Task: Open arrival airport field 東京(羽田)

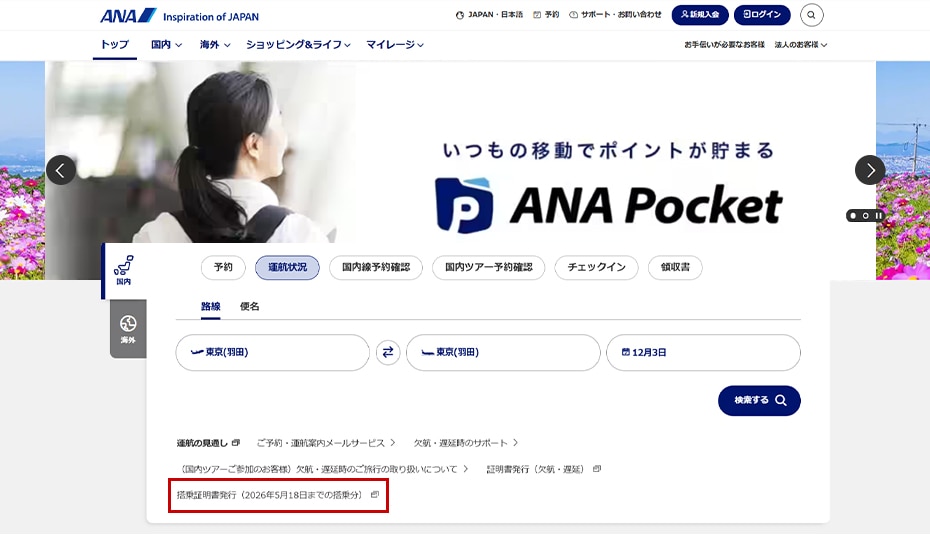Action: pos(503,353)
